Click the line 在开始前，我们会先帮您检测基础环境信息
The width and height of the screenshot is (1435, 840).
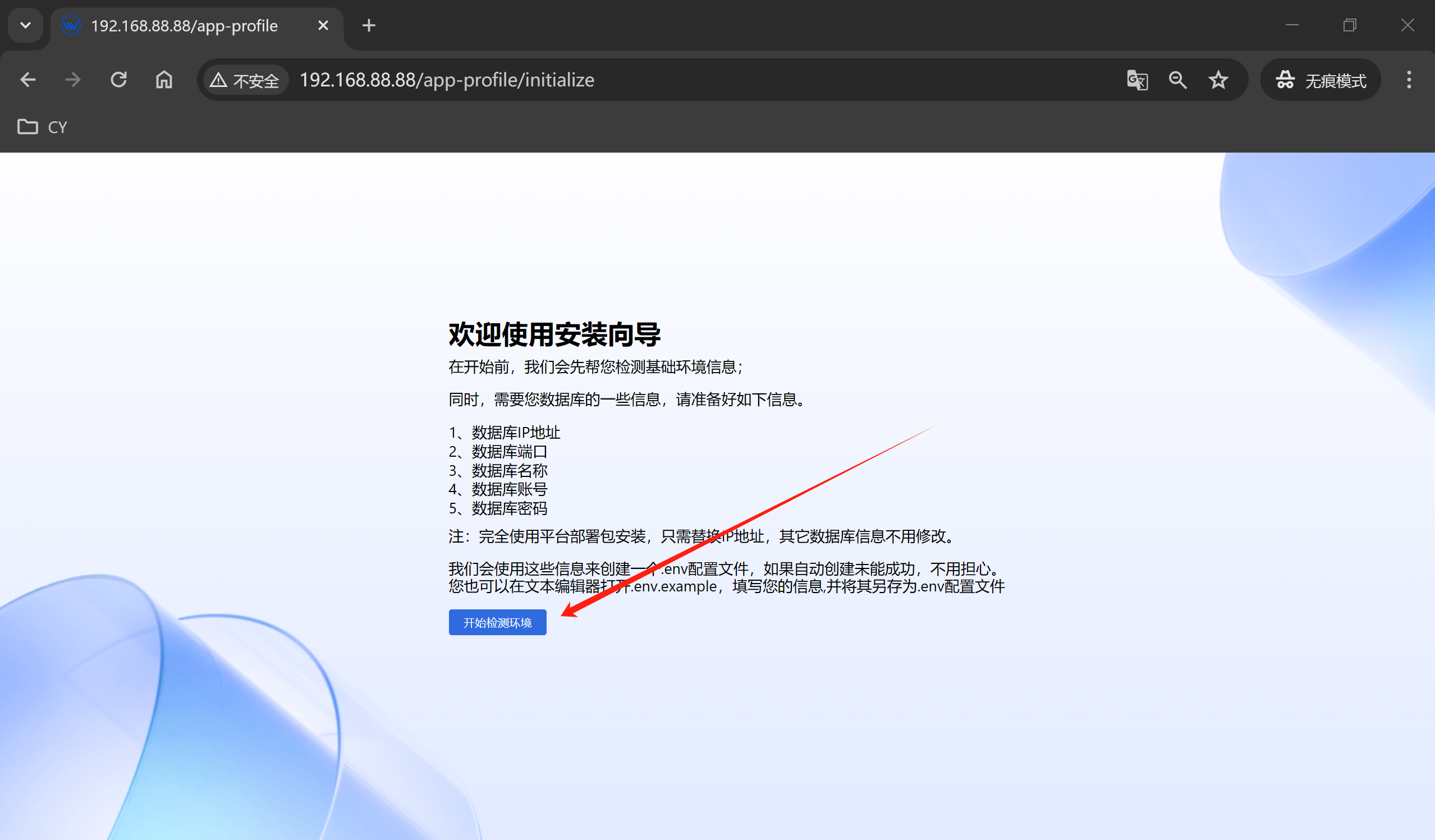coord(596,368)
